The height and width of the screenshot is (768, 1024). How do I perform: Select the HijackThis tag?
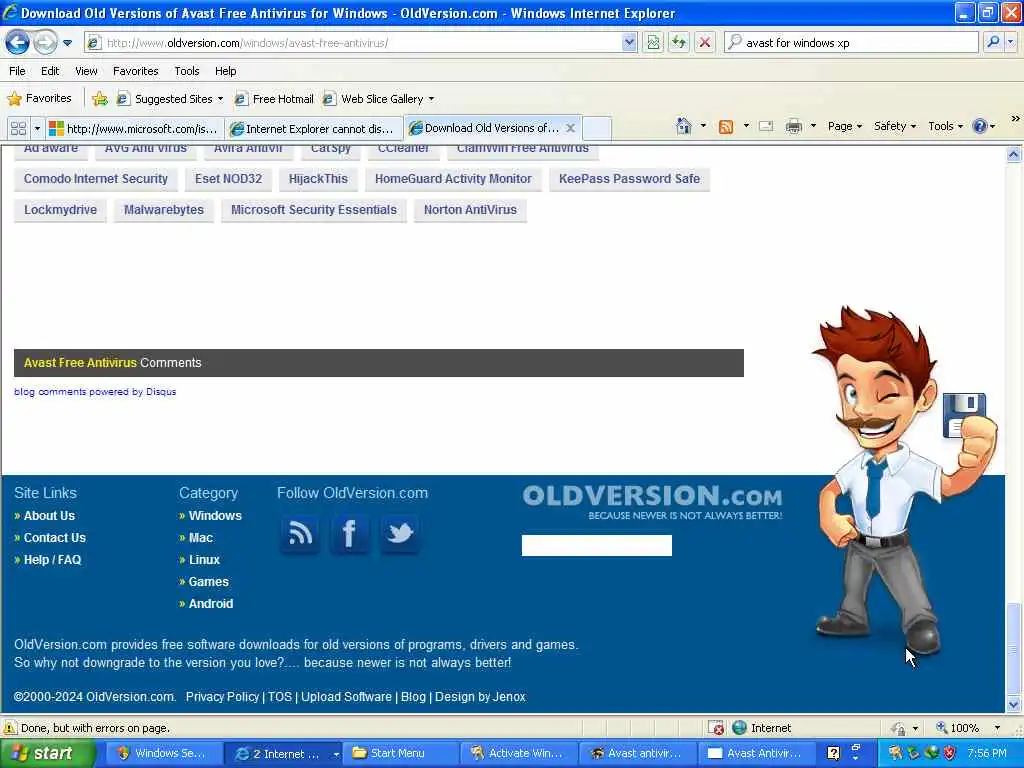pos(318,179)
